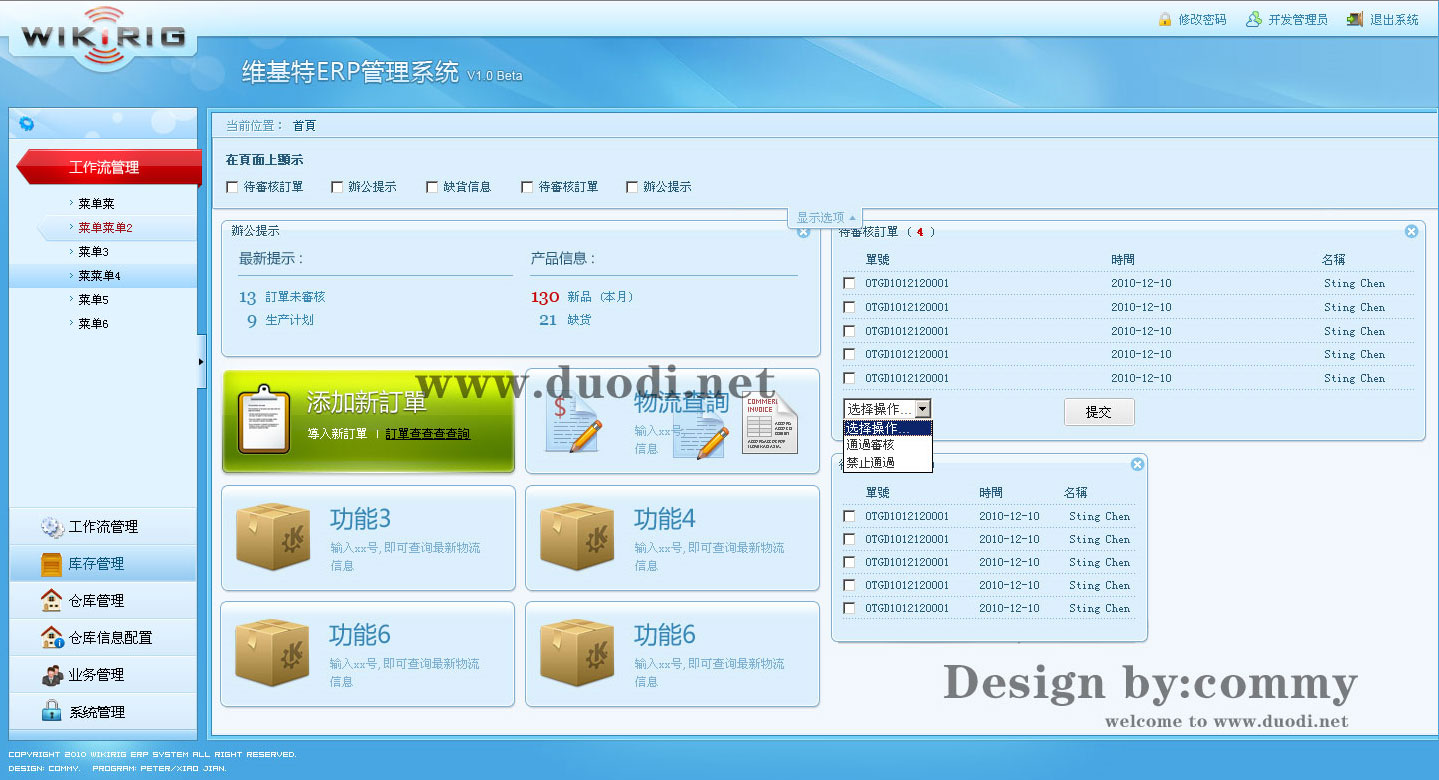Close the 待審核訂單 panel
The image size is (1439, 780).
coord(1411,231)
